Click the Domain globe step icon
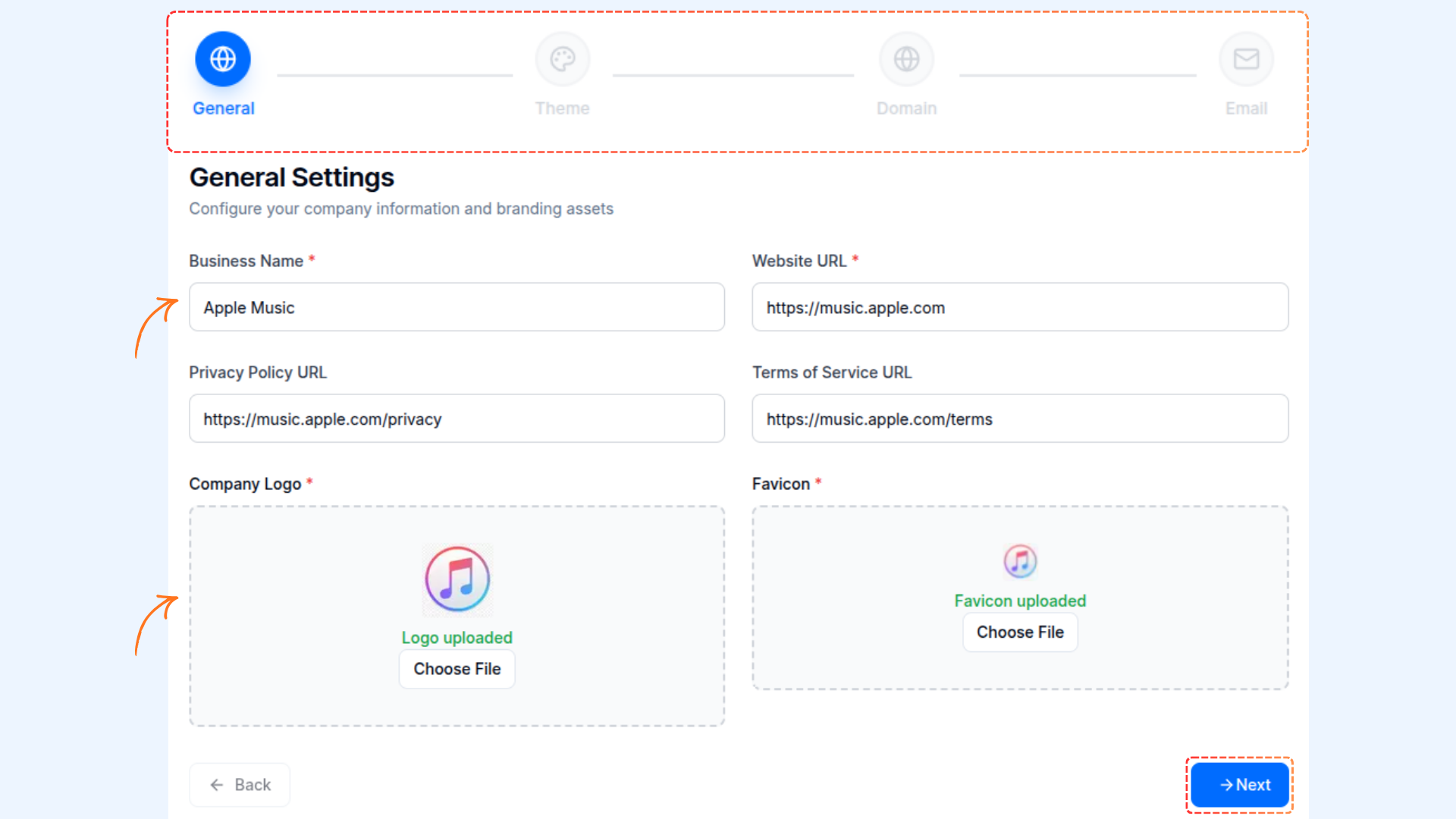This screenshot has height=819, width=1456. (x=906, y=59)
